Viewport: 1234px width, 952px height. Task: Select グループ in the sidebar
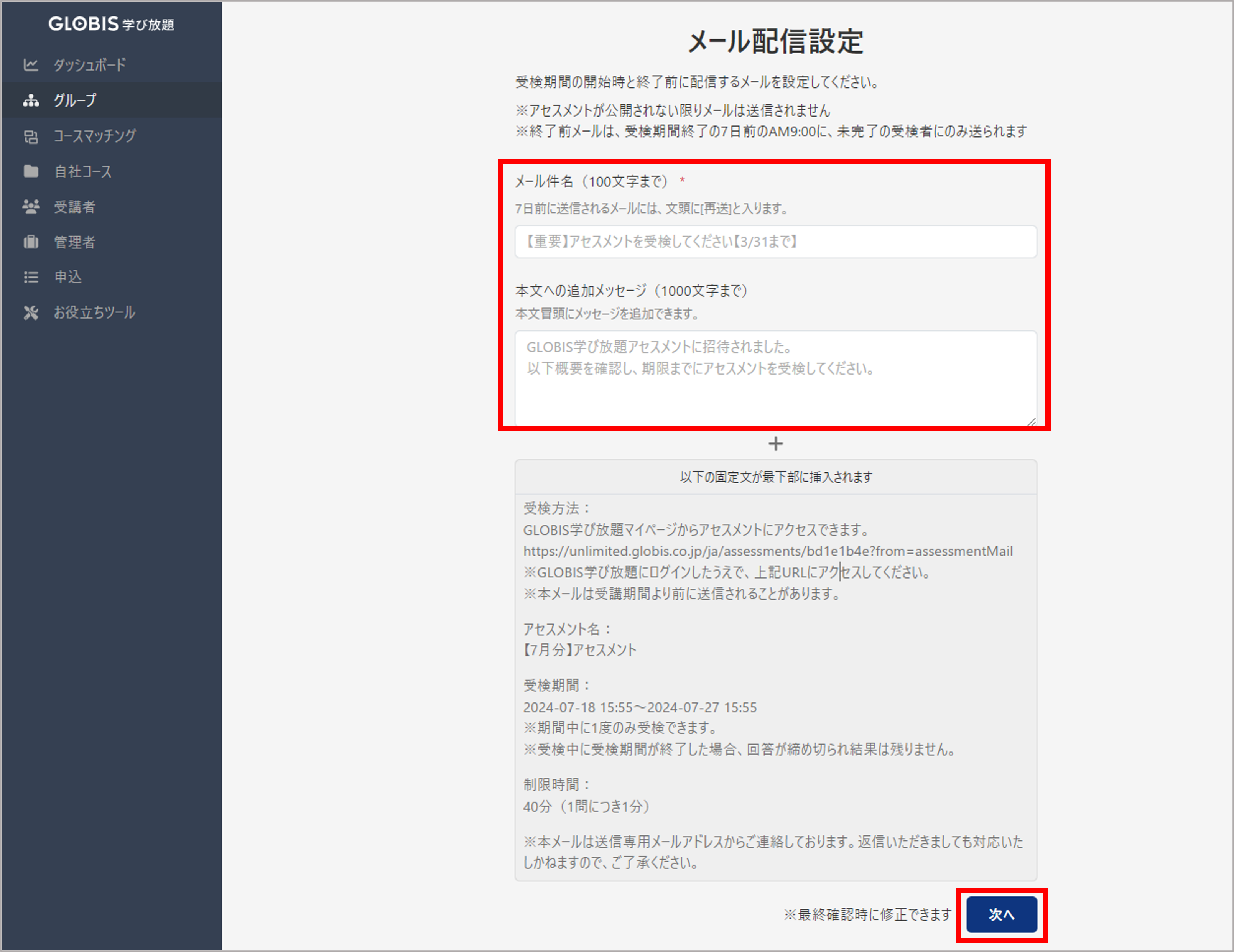click(111, 100)
